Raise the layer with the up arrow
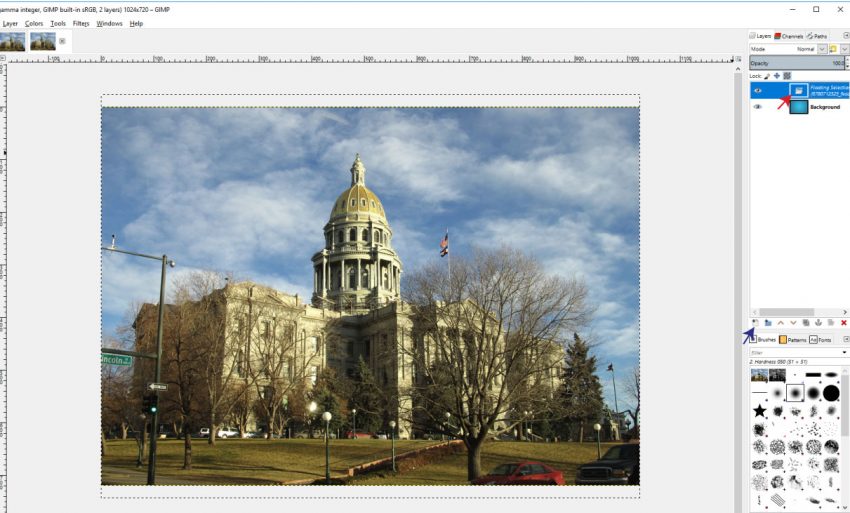Viewport: 850px width, 513px height. point(781,323)
